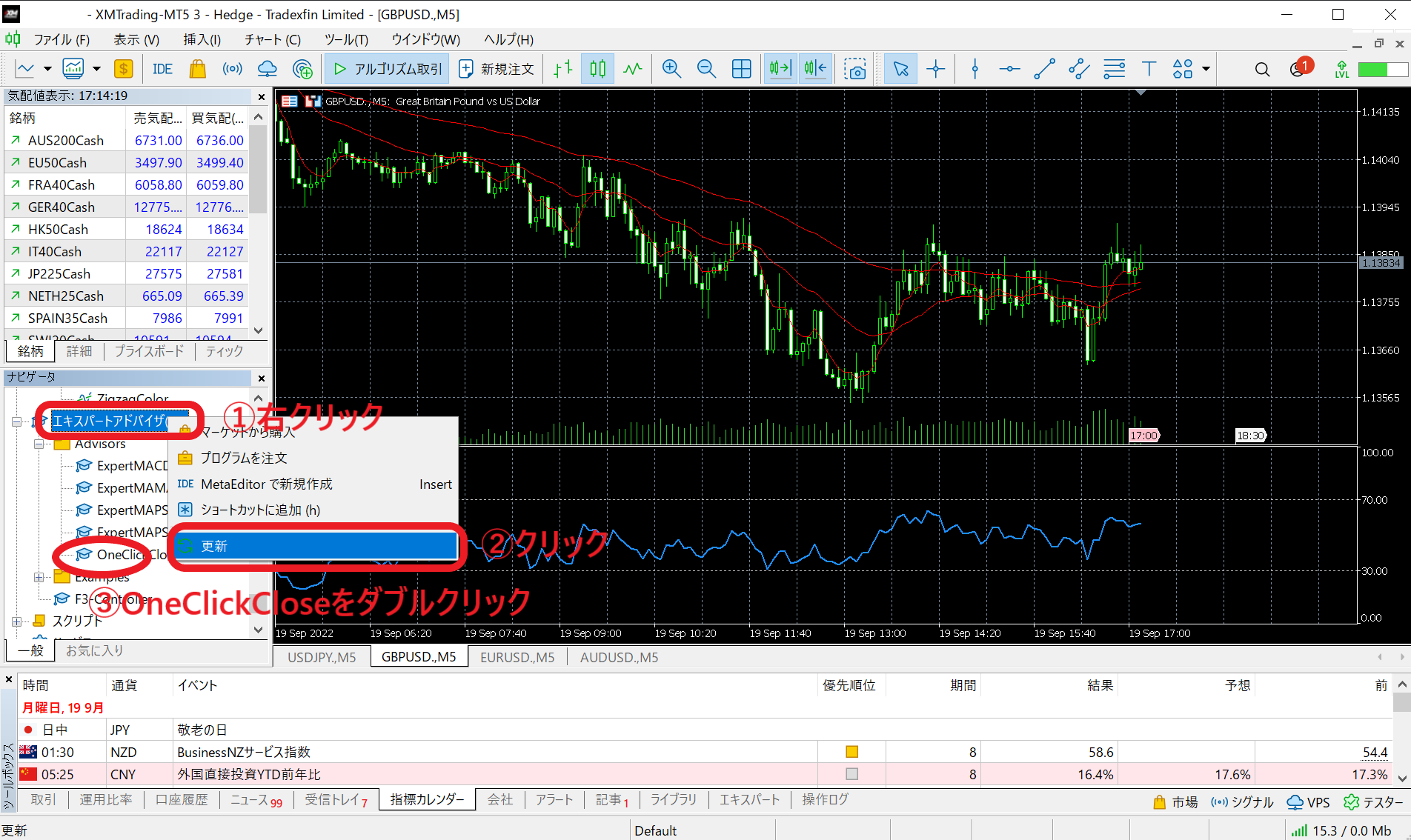Open the IDE MetaEditor button

(x=162, y=69)
